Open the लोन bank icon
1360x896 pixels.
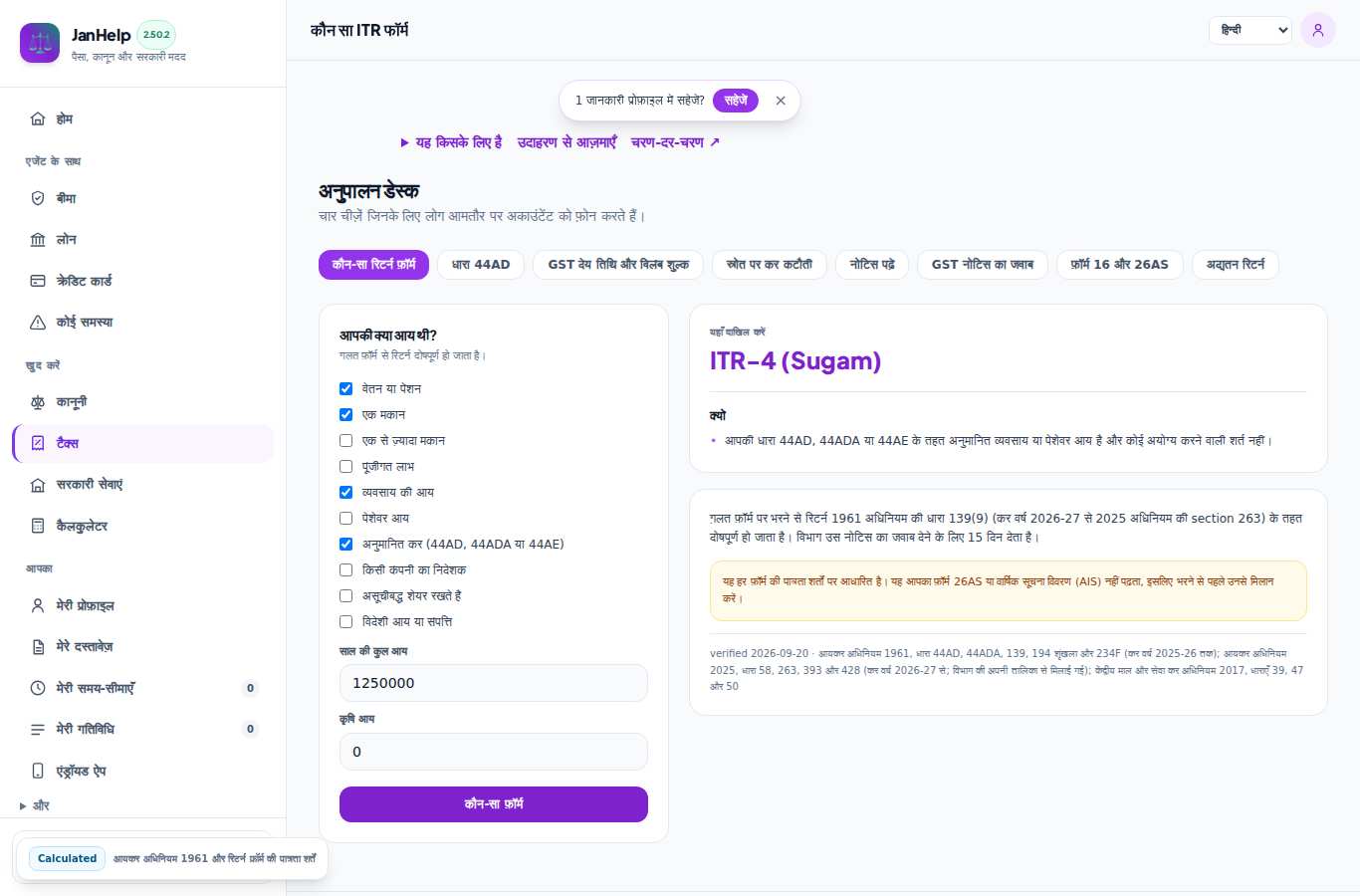38,240
